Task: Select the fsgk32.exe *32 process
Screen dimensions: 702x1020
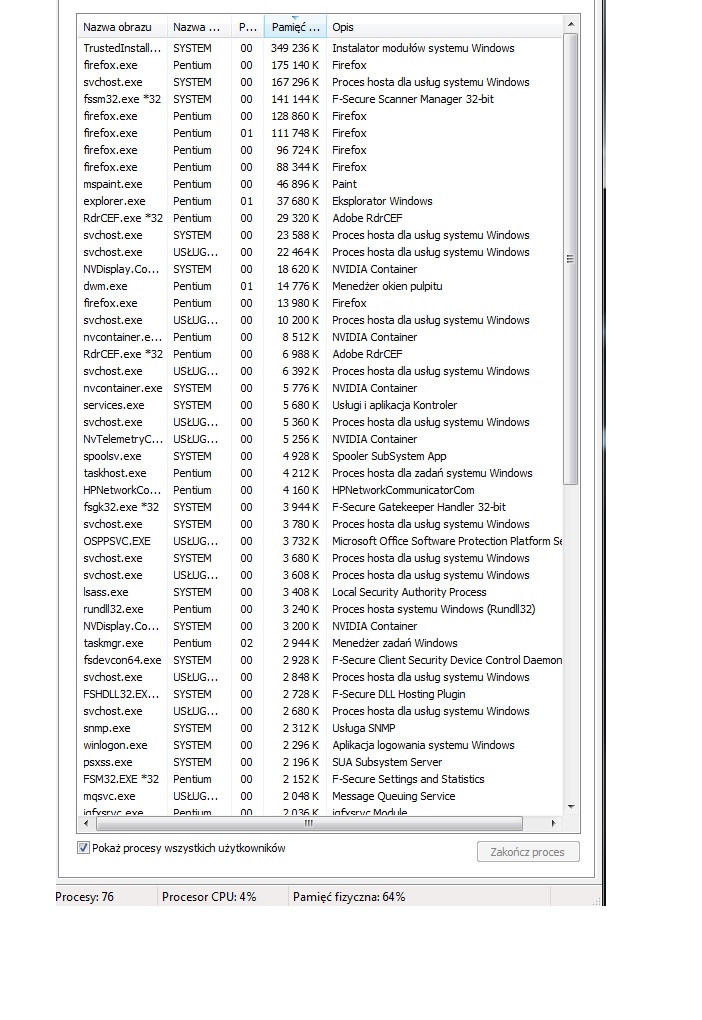Action: pyautogui.click(x=319, y=507)
